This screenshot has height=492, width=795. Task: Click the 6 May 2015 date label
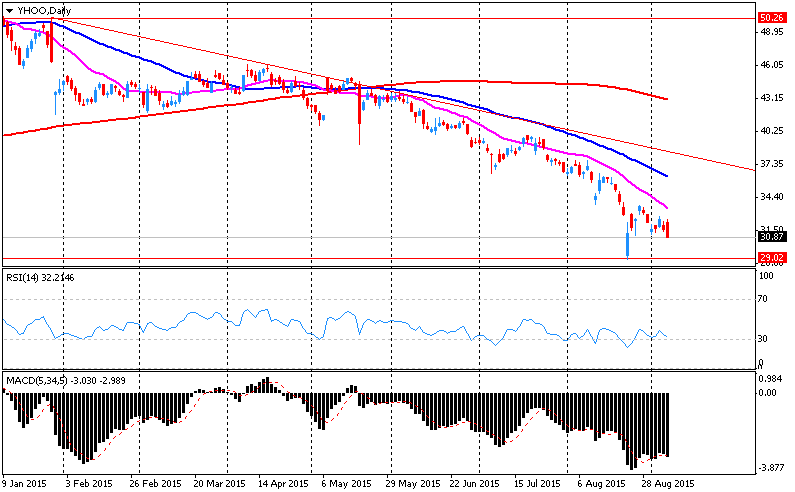347,484
